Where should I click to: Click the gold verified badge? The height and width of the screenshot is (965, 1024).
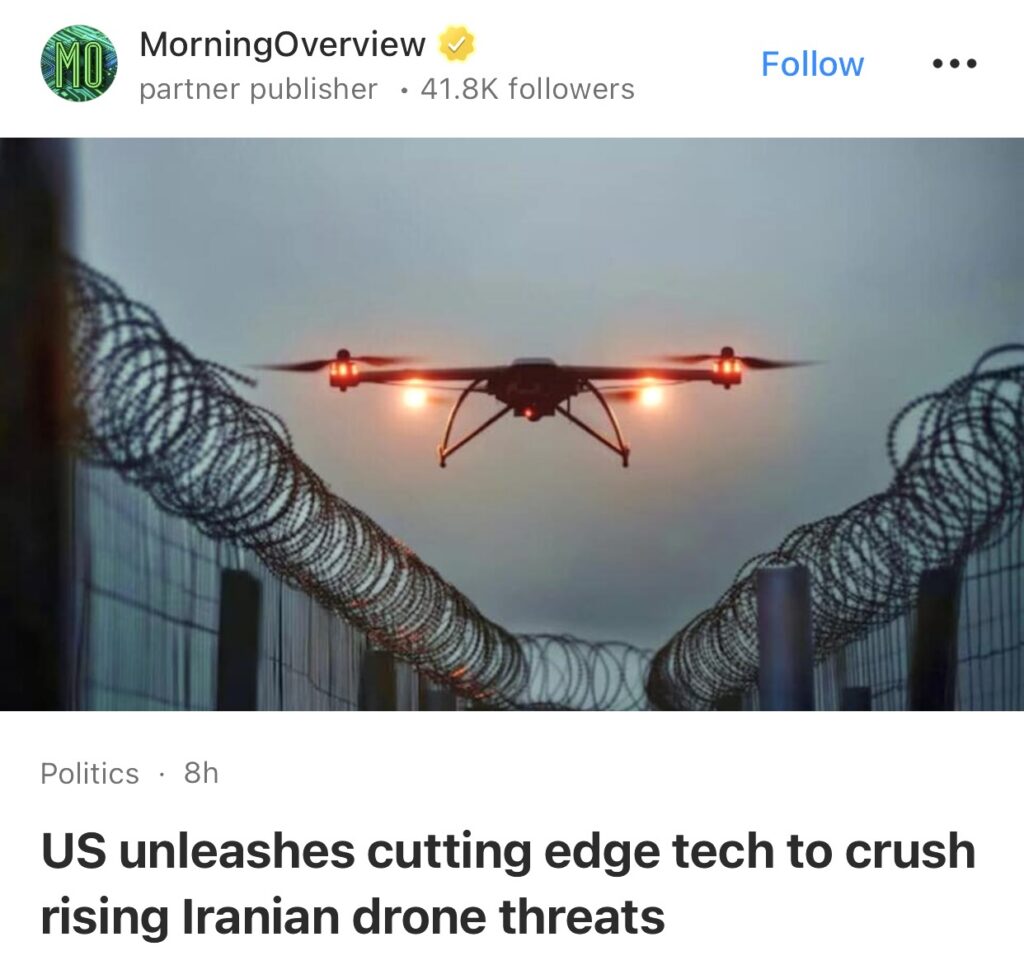pyautogui.click(x=456, y=44)
